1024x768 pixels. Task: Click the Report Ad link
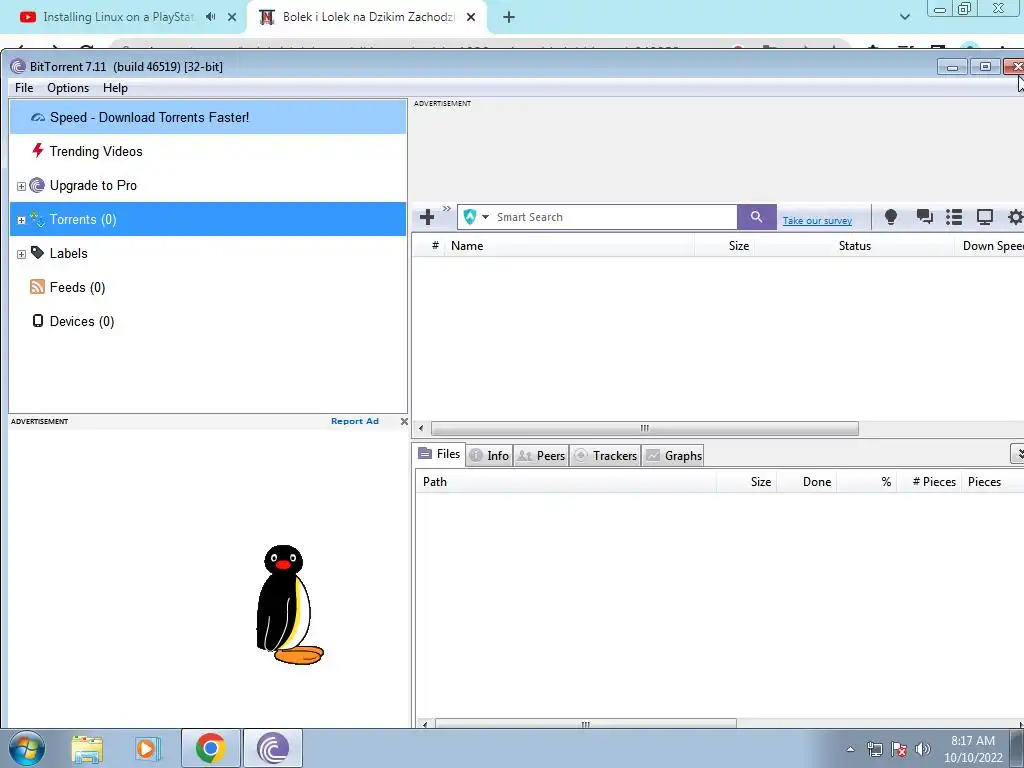[355, 421]
